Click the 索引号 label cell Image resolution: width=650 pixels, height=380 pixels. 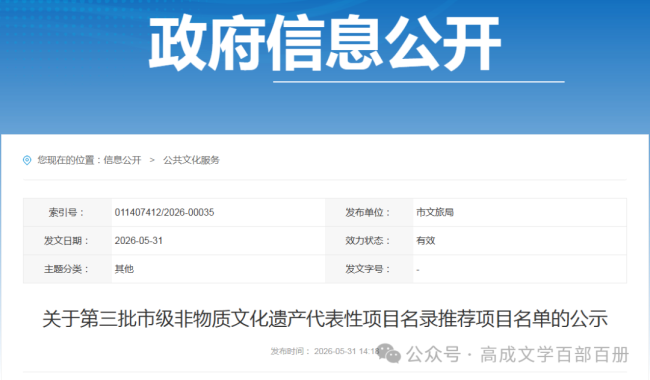coord(68,213)
